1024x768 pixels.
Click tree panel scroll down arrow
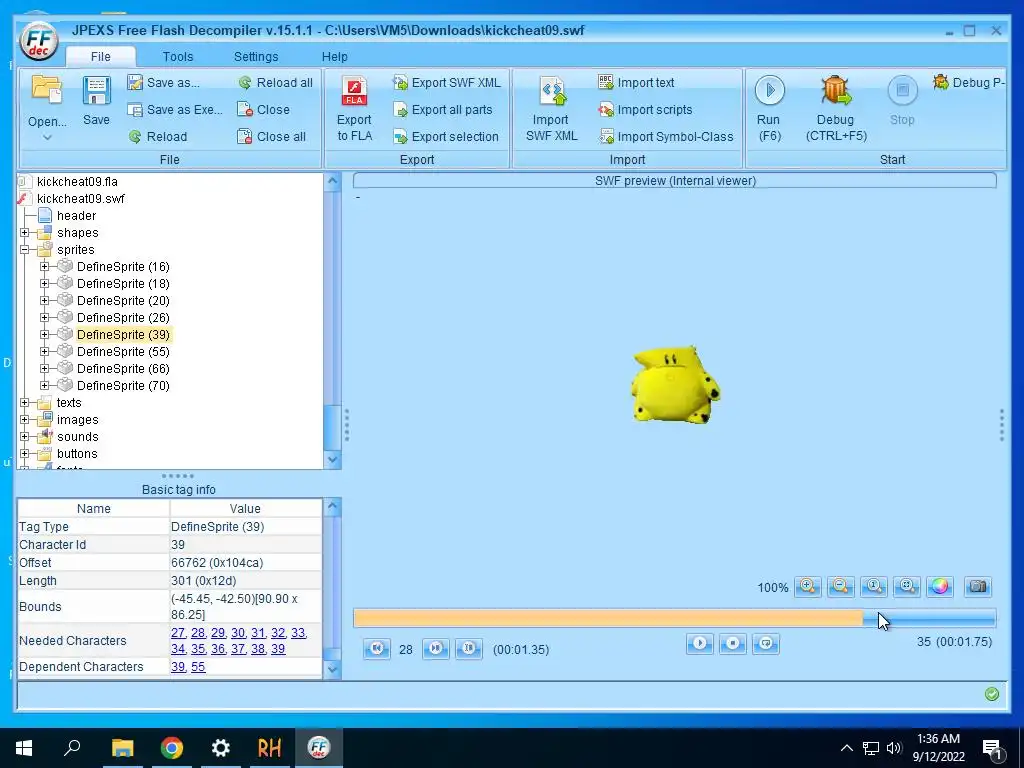[332, 460]
